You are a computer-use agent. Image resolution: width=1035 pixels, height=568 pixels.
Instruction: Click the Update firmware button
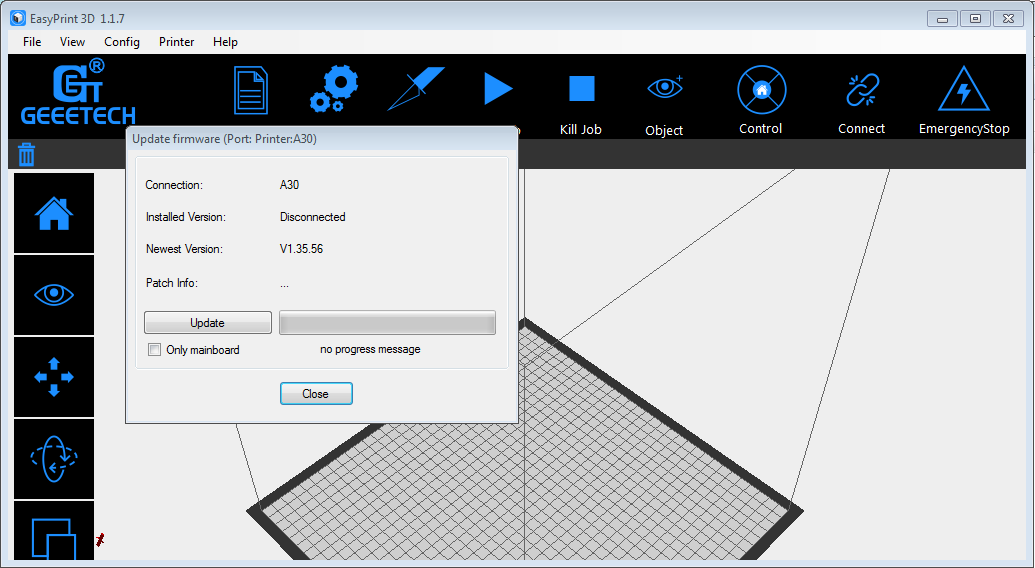pyautogui.click(x=208, y=323)
